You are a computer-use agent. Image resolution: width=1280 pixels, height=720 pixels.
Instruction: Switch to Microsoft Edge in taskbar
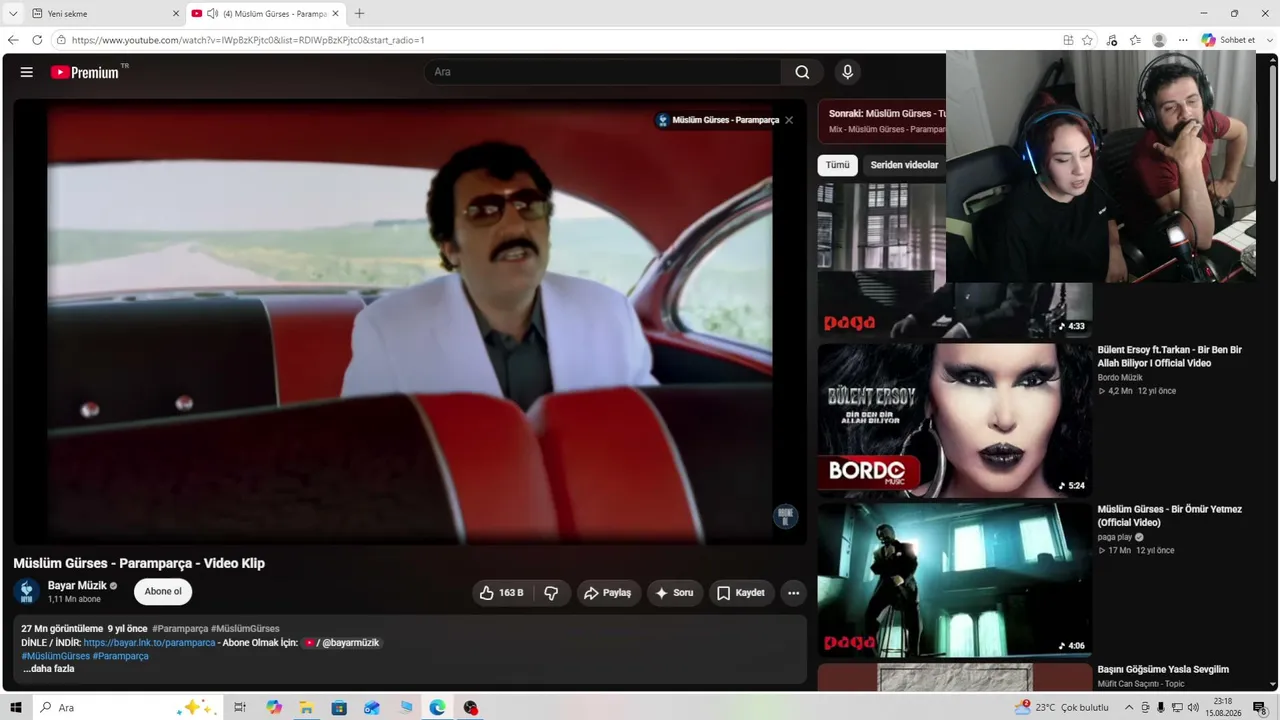[437, 708]
